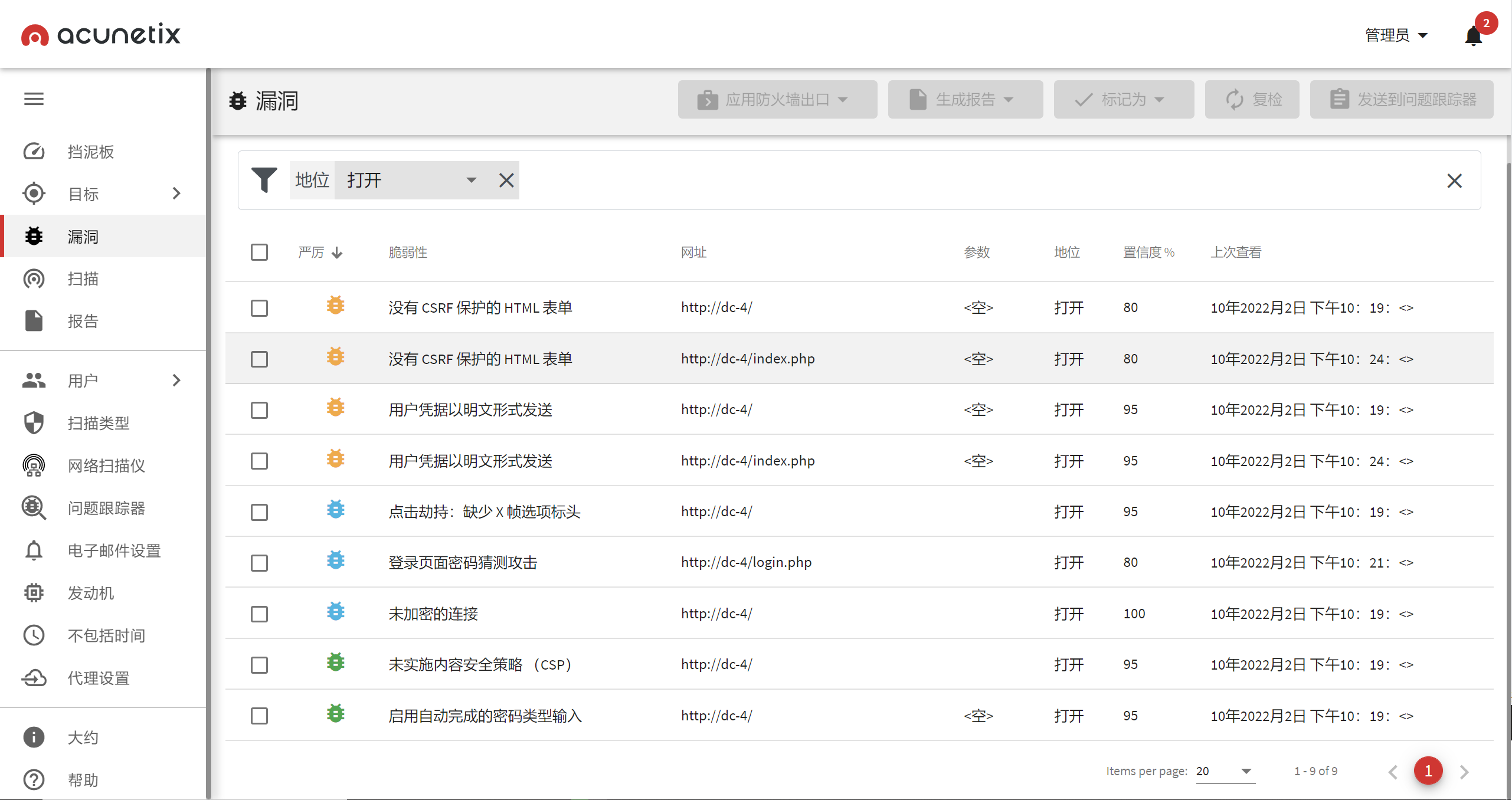Screen dimensions: 1512x800
Task: Click the bug/漏洞 icon in sidebar
Action: [x=35, y=237]
